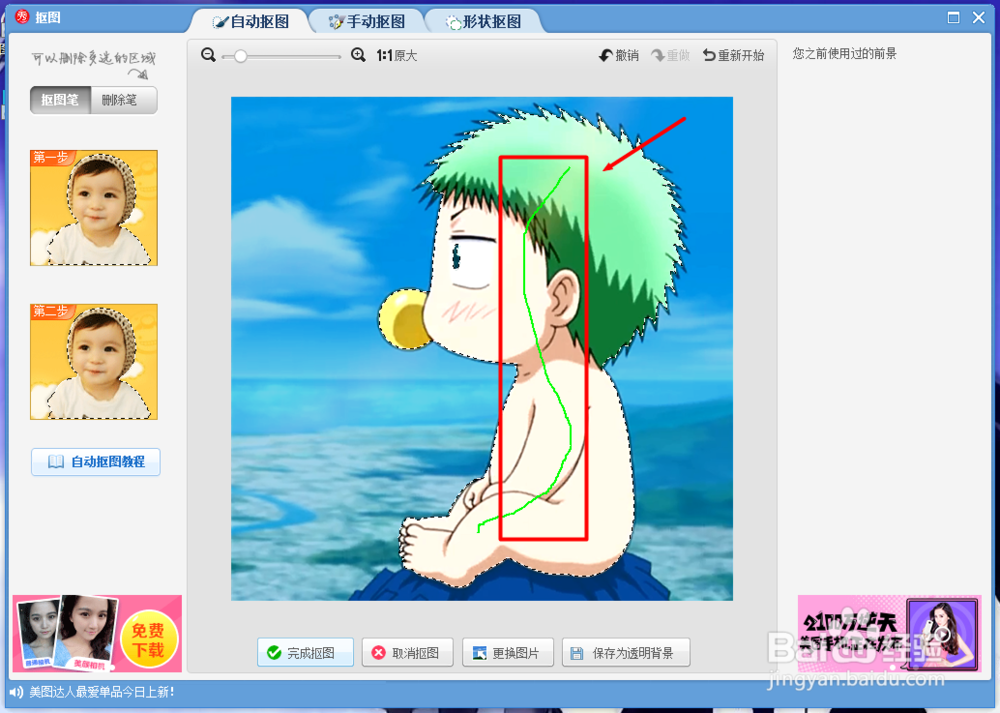This screenshot has height=713, width=1000.
Task: Click 保存为透明背景 save transparent button
Action: 626,652
